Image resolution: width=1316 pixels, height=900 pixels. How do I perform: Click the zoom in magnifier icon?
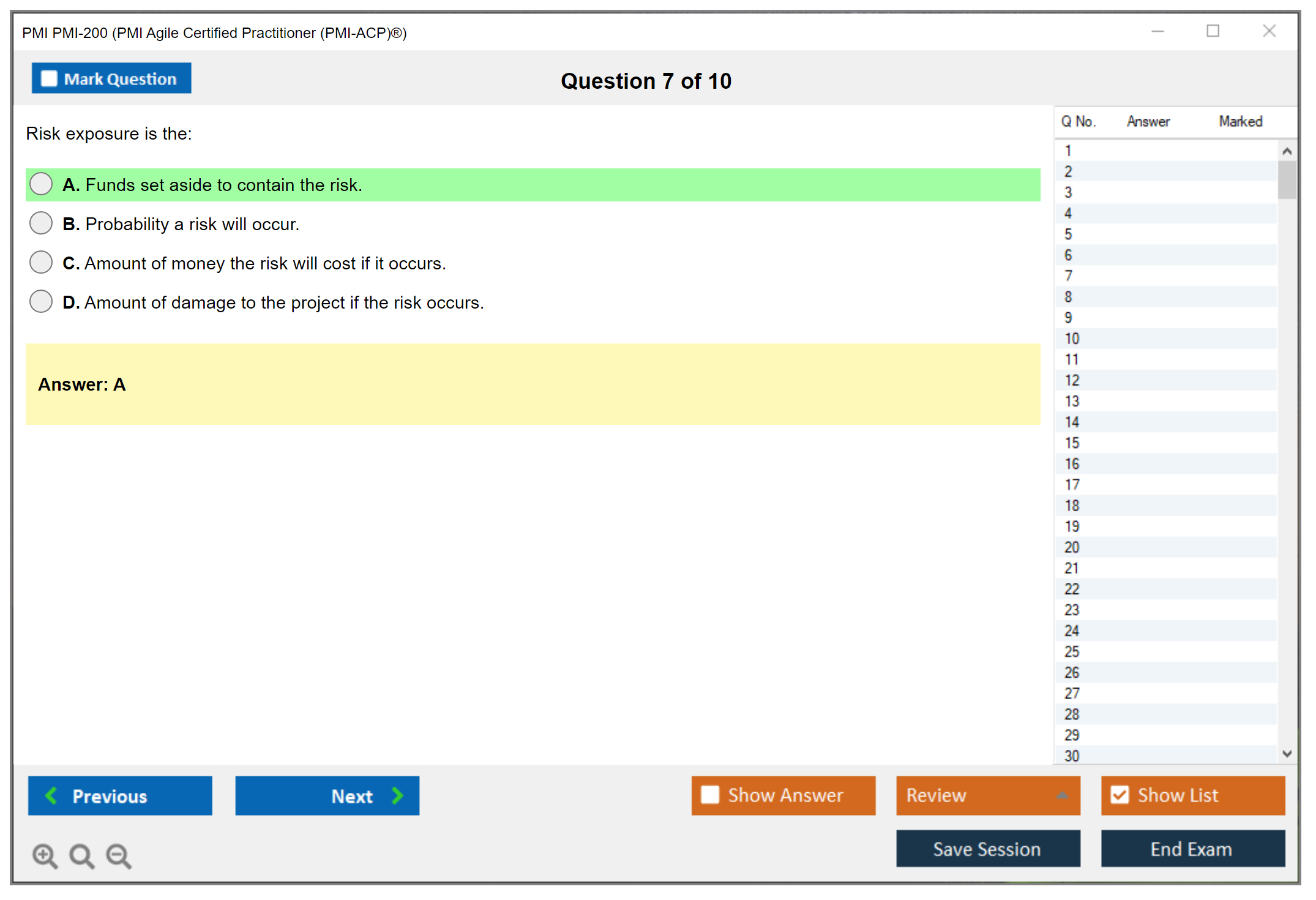pos(45,855)
